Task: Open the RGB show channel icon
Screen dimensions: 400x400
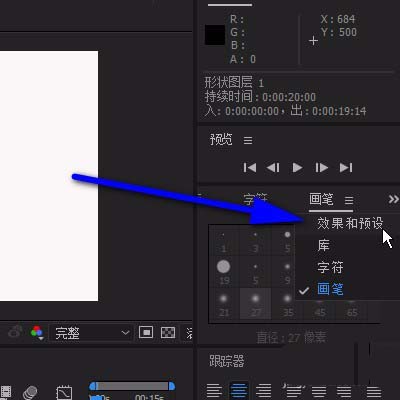Action: (x=37, y=332)
